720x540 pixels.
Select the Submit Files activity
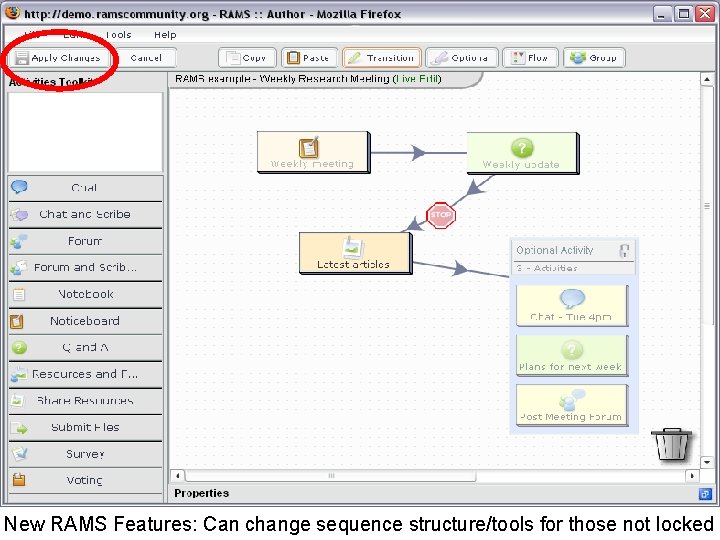point(85,427)
